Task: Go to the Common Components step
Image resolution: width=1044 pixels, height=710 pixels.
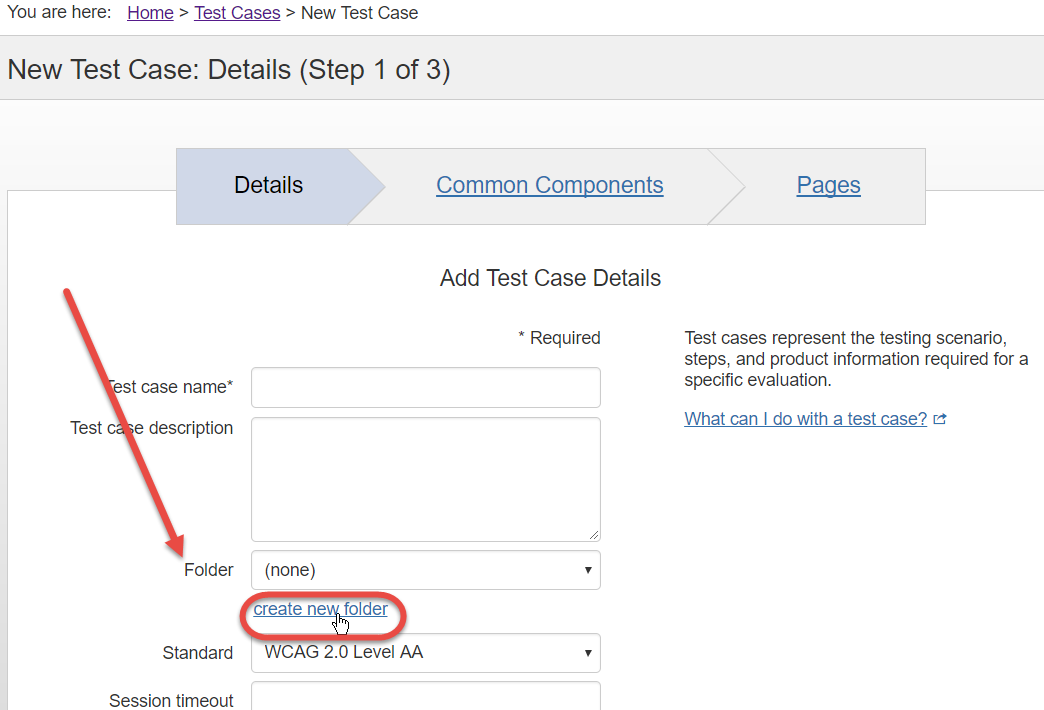Action: point(549,186)
